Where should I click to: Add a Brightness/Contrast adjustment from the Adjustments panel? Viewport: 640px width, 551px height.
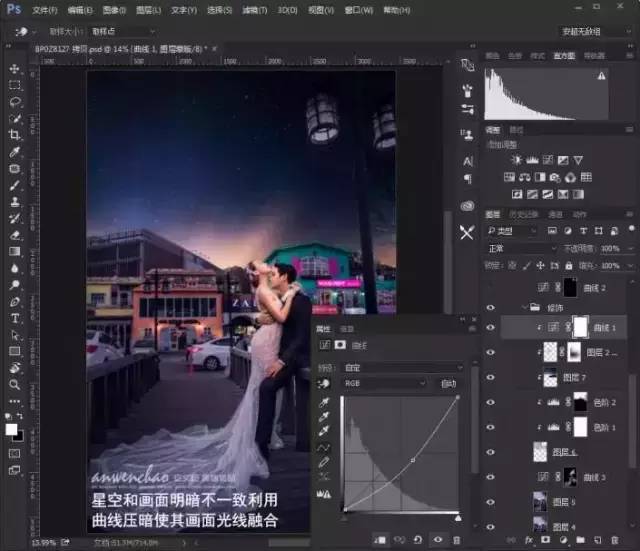click(517, 160)
